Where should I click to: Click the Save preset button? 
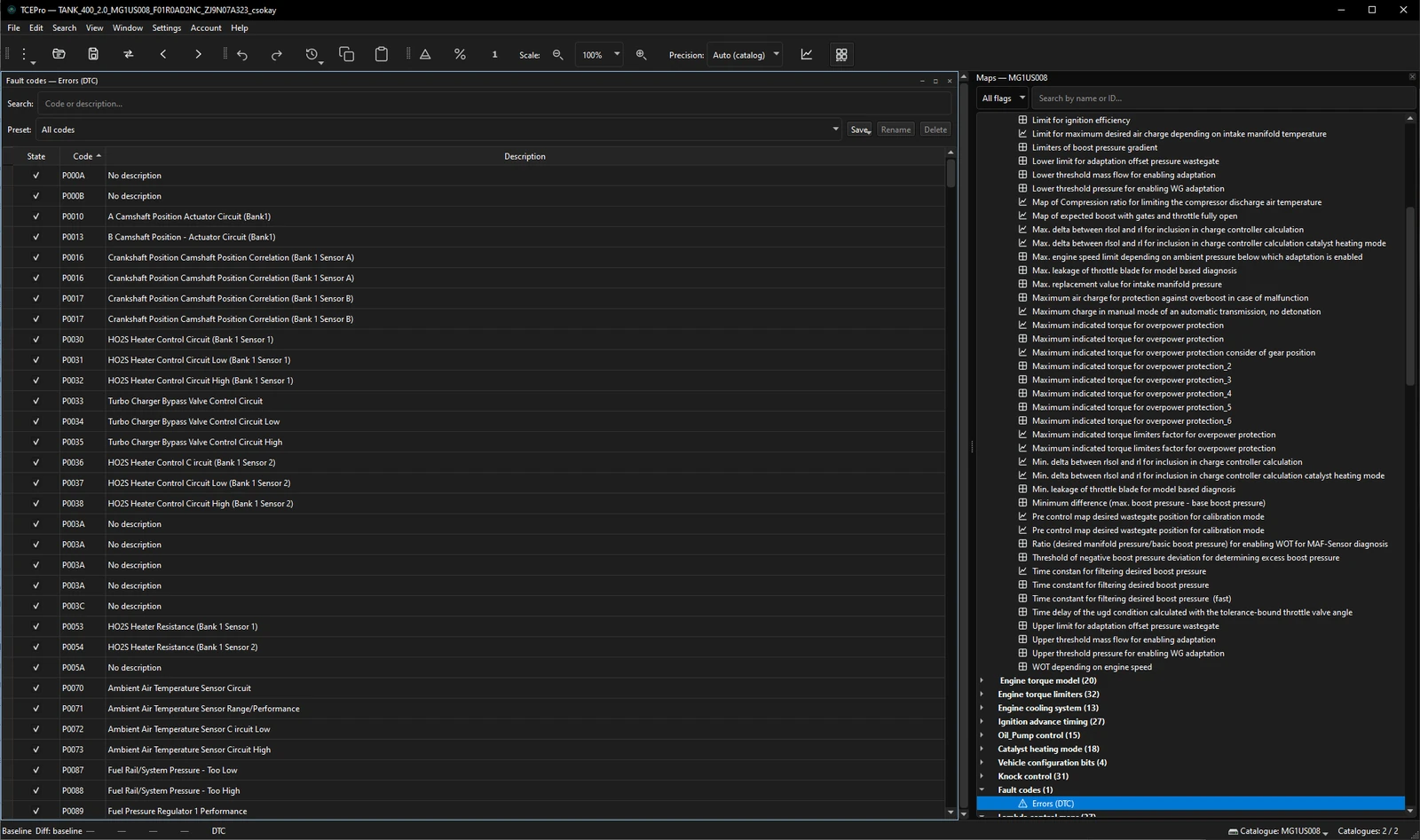860,130
